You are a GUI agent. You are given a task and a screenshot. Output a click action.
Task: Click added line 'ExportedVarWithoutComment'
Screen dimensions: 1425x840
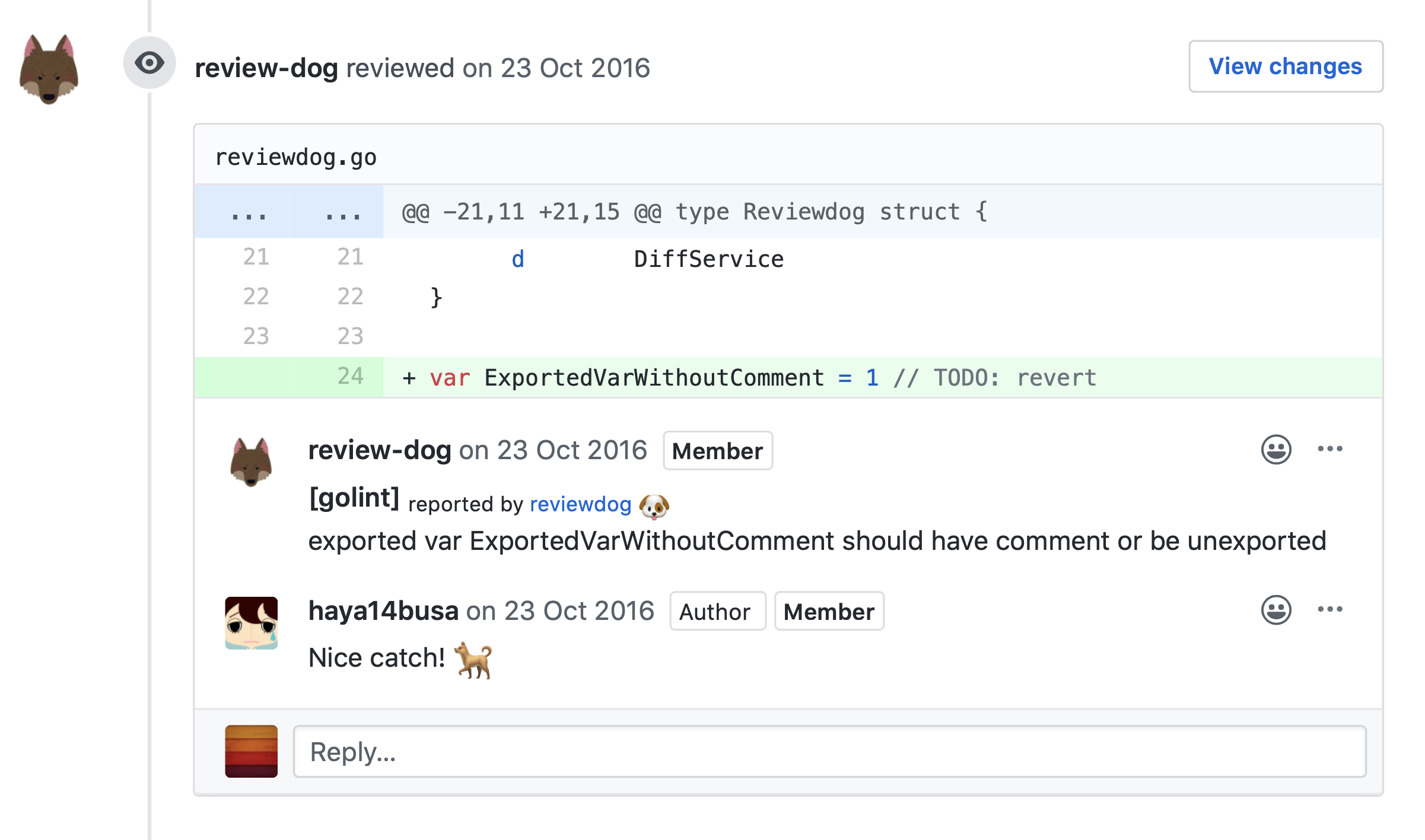tap(654, 378)
